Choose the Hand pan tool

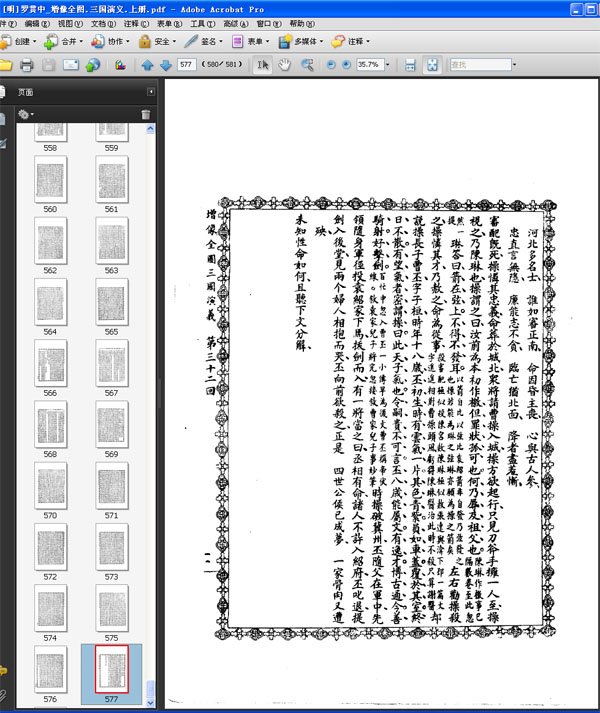[285, 65]
